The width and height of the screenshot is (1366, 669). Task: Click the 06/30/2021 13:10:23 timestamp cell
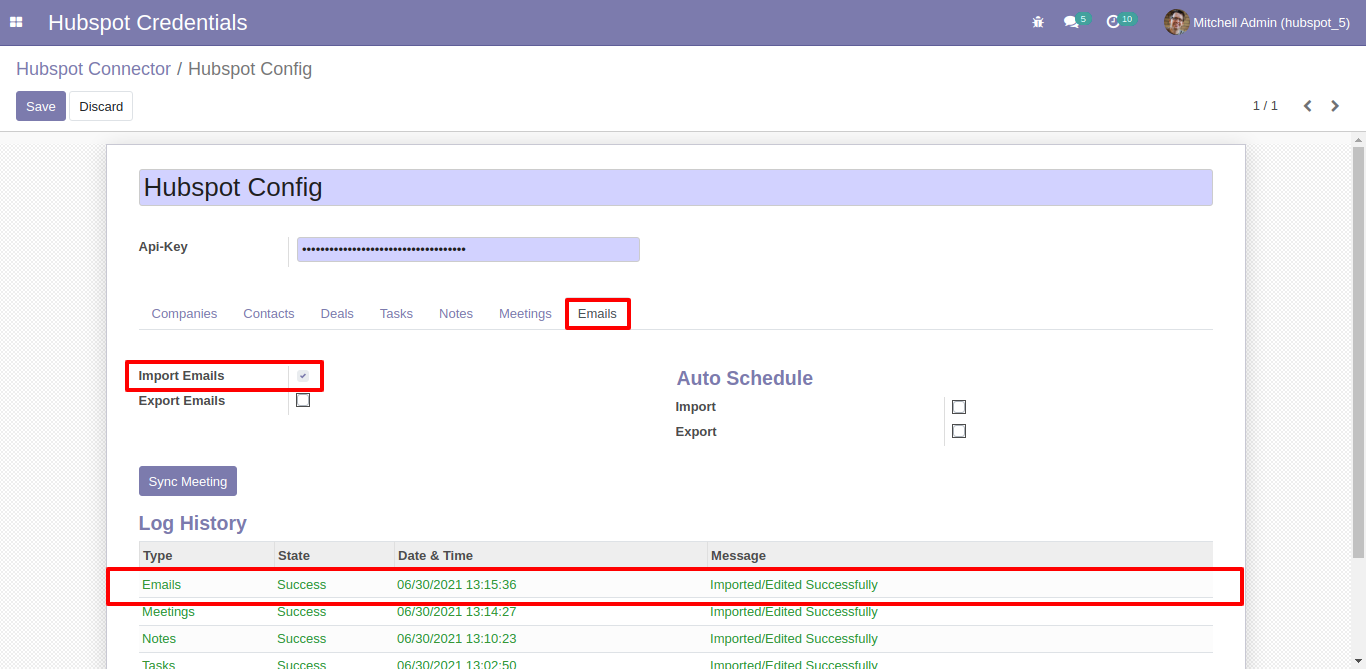point(456,639)
